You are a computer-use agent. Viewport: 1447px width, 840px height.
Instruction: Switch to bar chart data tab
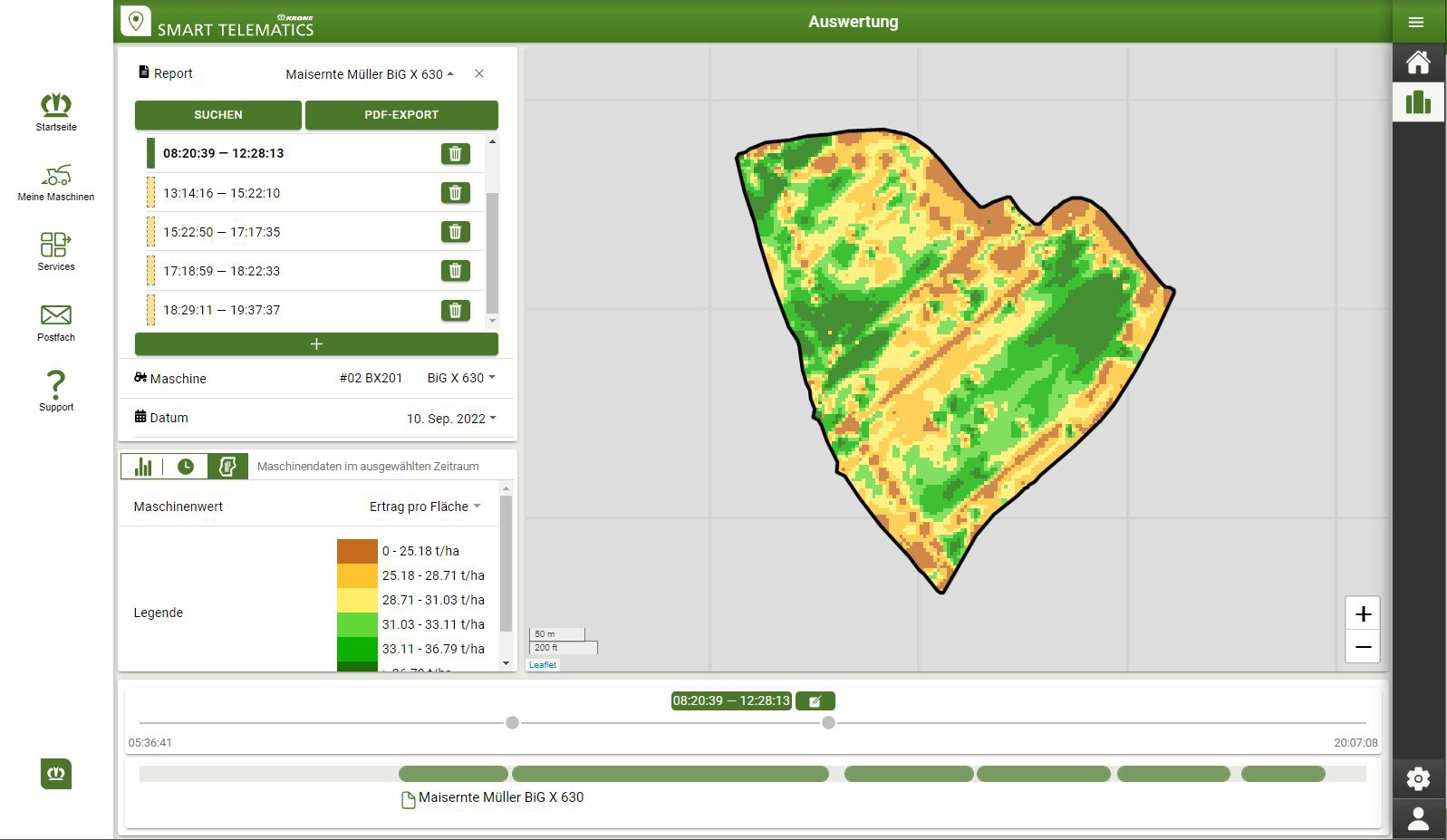(x=143, y=467)
